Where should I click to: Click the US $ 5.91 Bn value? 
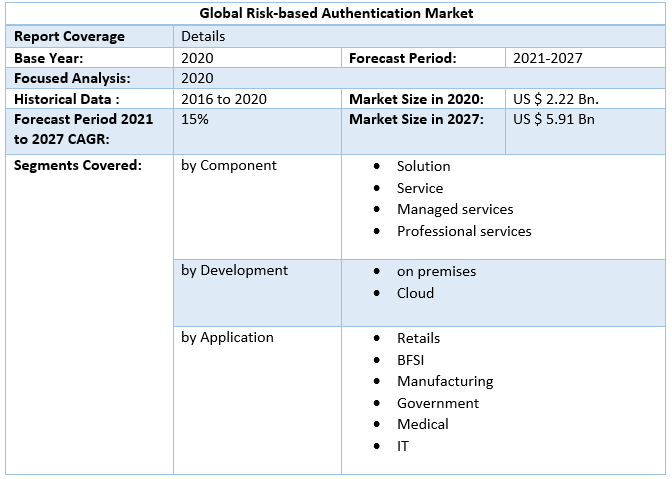click(554, 120)
